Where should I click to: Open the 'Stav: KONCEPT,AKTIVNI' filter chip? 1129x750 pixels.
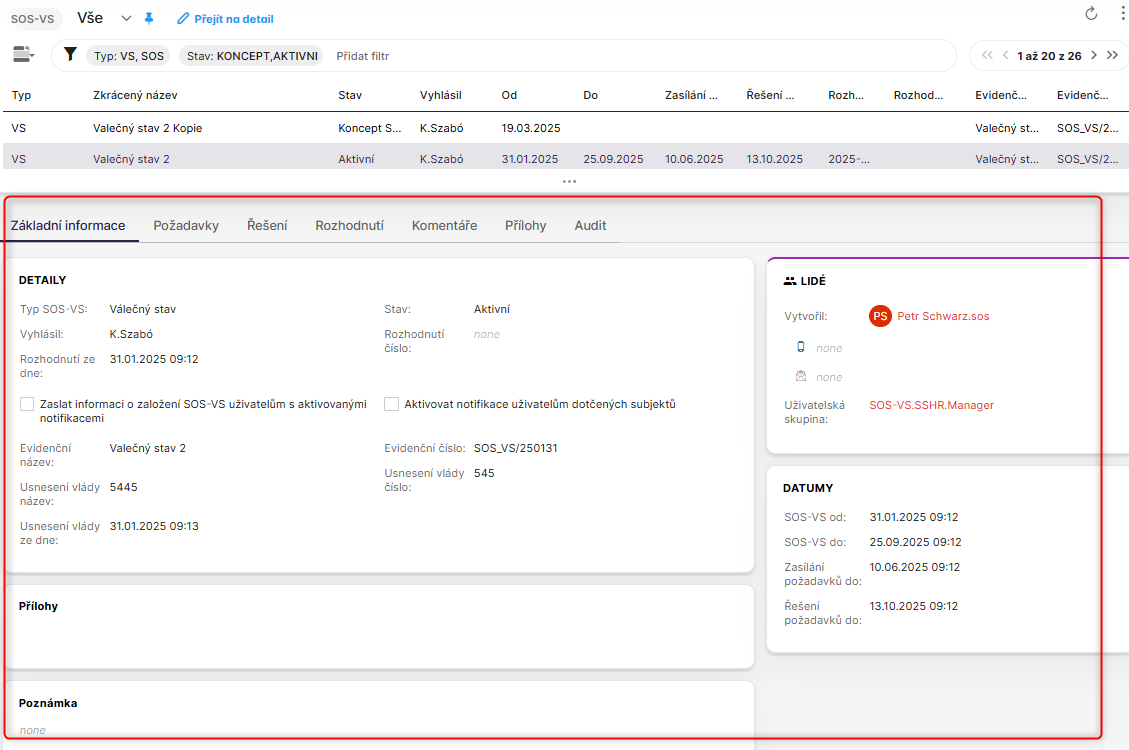[251, 56]
